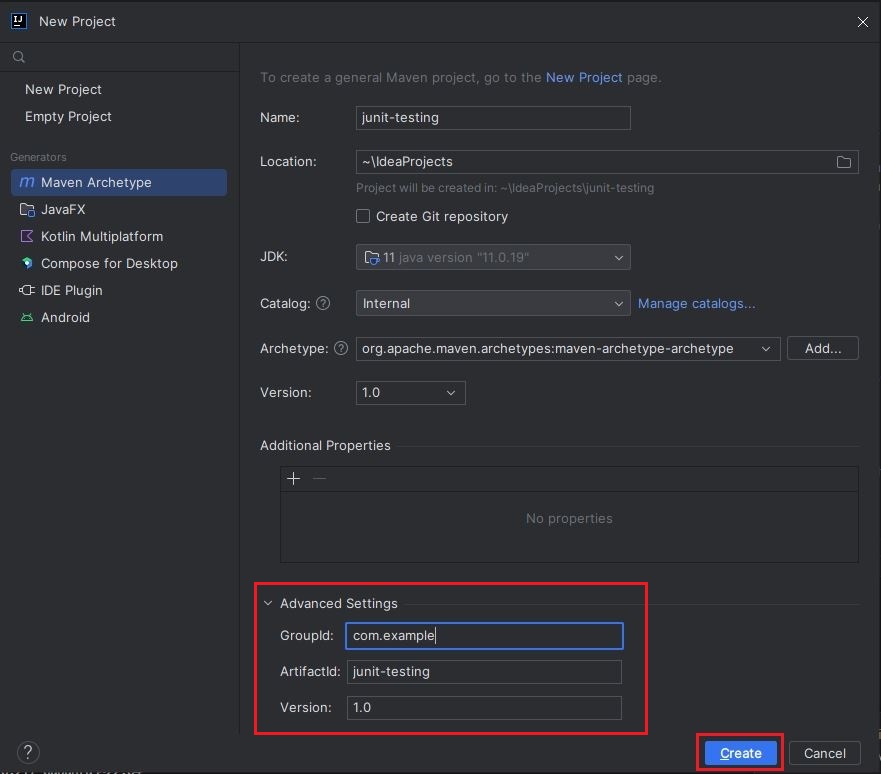Screen dimensions: 881x774
Task: Open the Catalog dropdown
Action: [x=493, y=303]
